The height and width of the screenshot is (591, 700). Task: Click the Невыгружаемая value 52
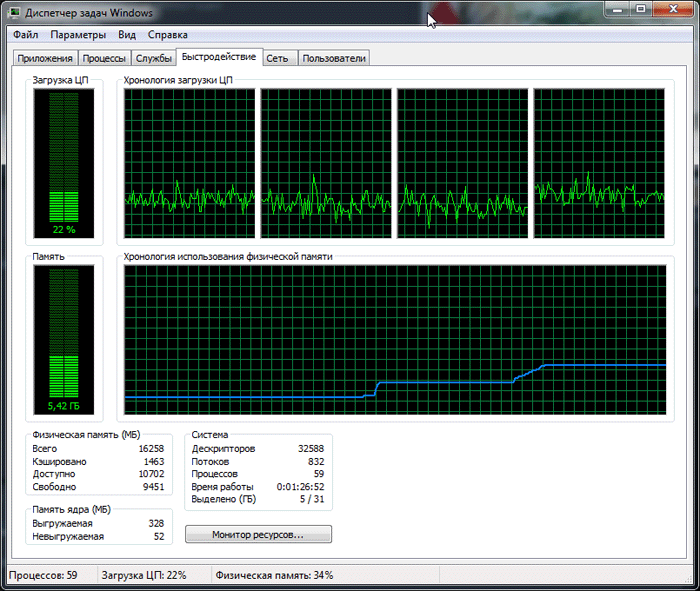[x=159, y=536]
